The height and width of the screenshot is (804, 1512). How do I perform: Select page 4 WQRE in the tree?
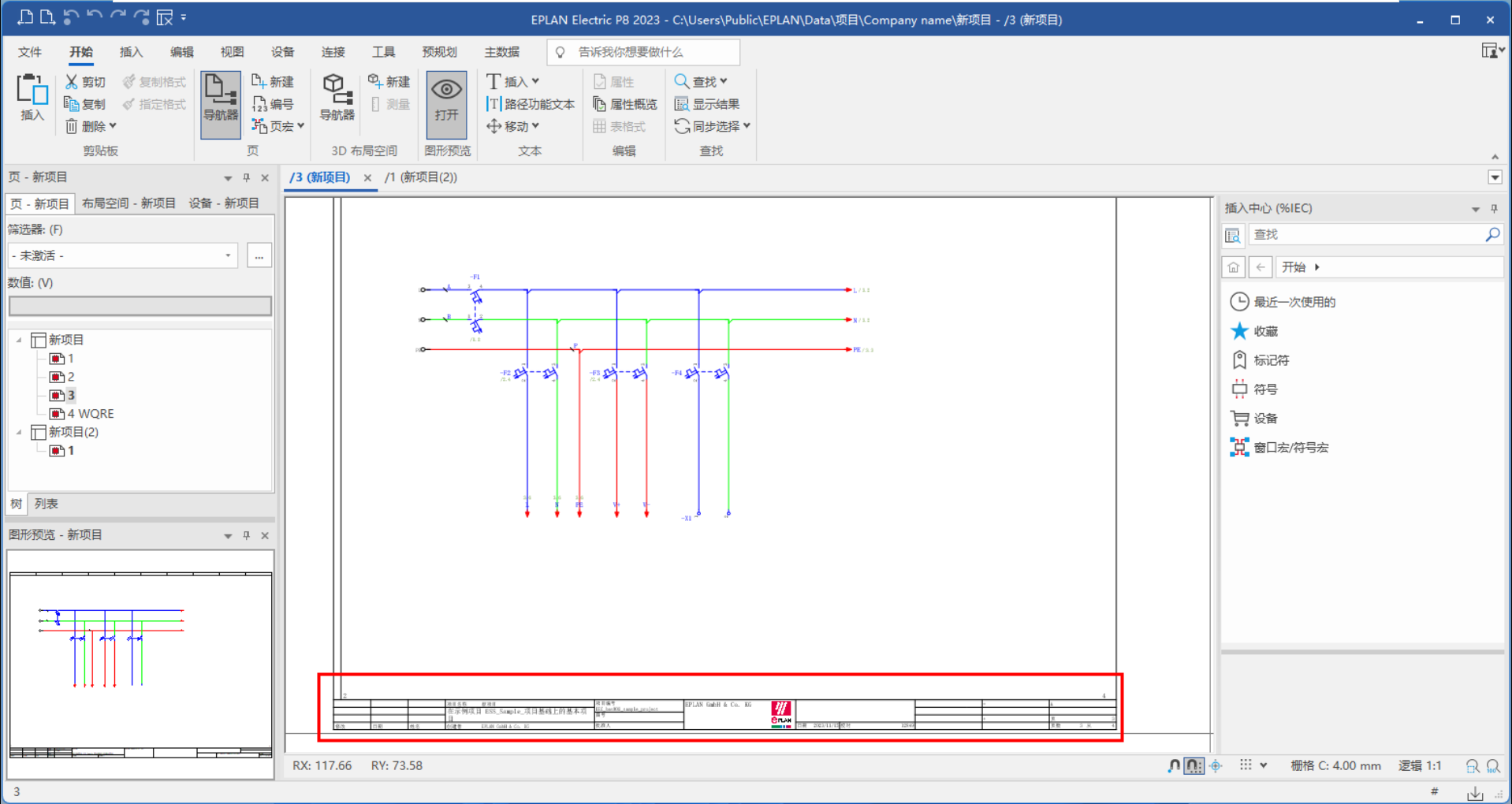pyautogui.click(x=90, y=414)
